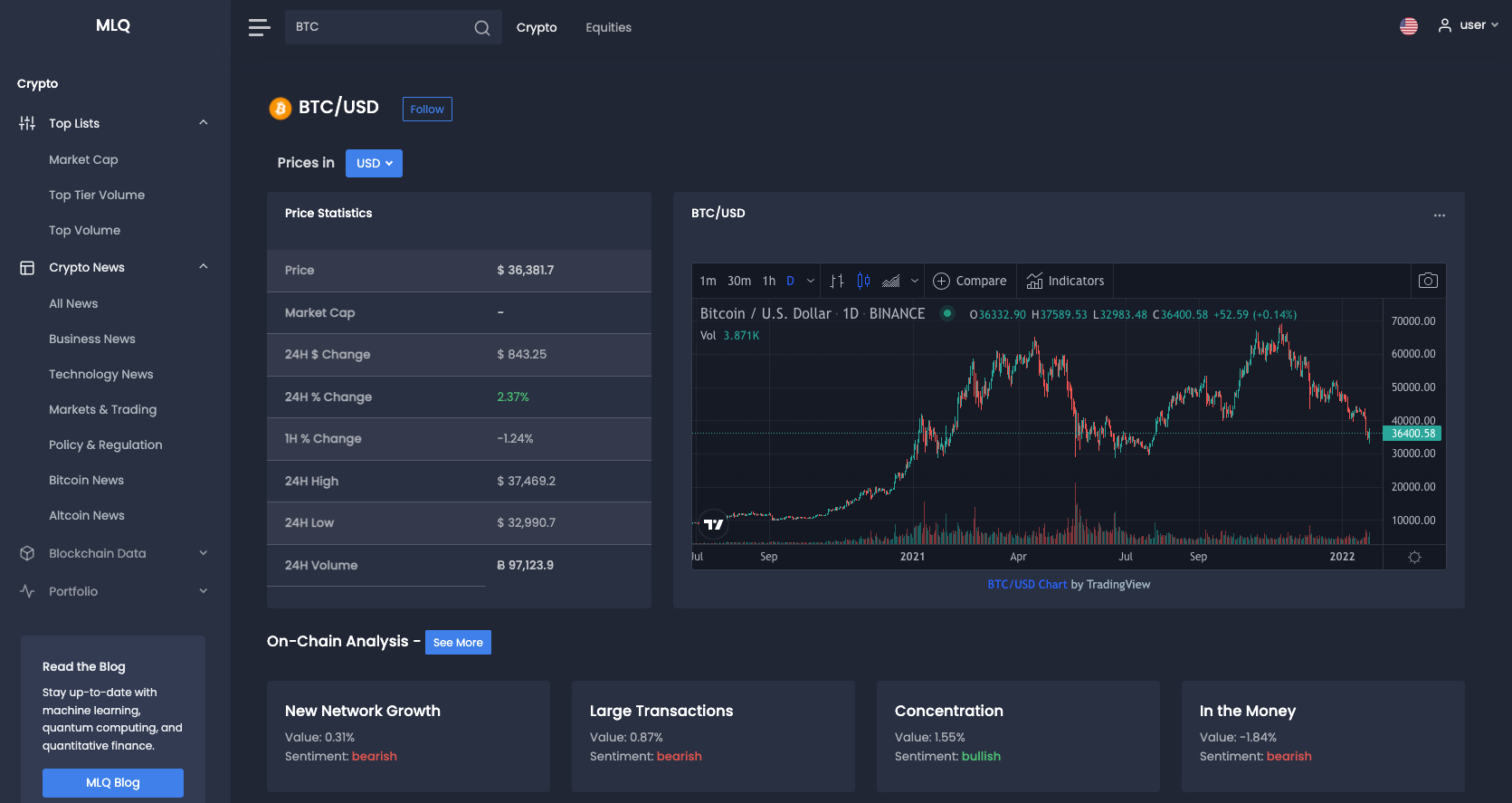Open Top Tier Volume list
1512x803 pixels.
97,195
